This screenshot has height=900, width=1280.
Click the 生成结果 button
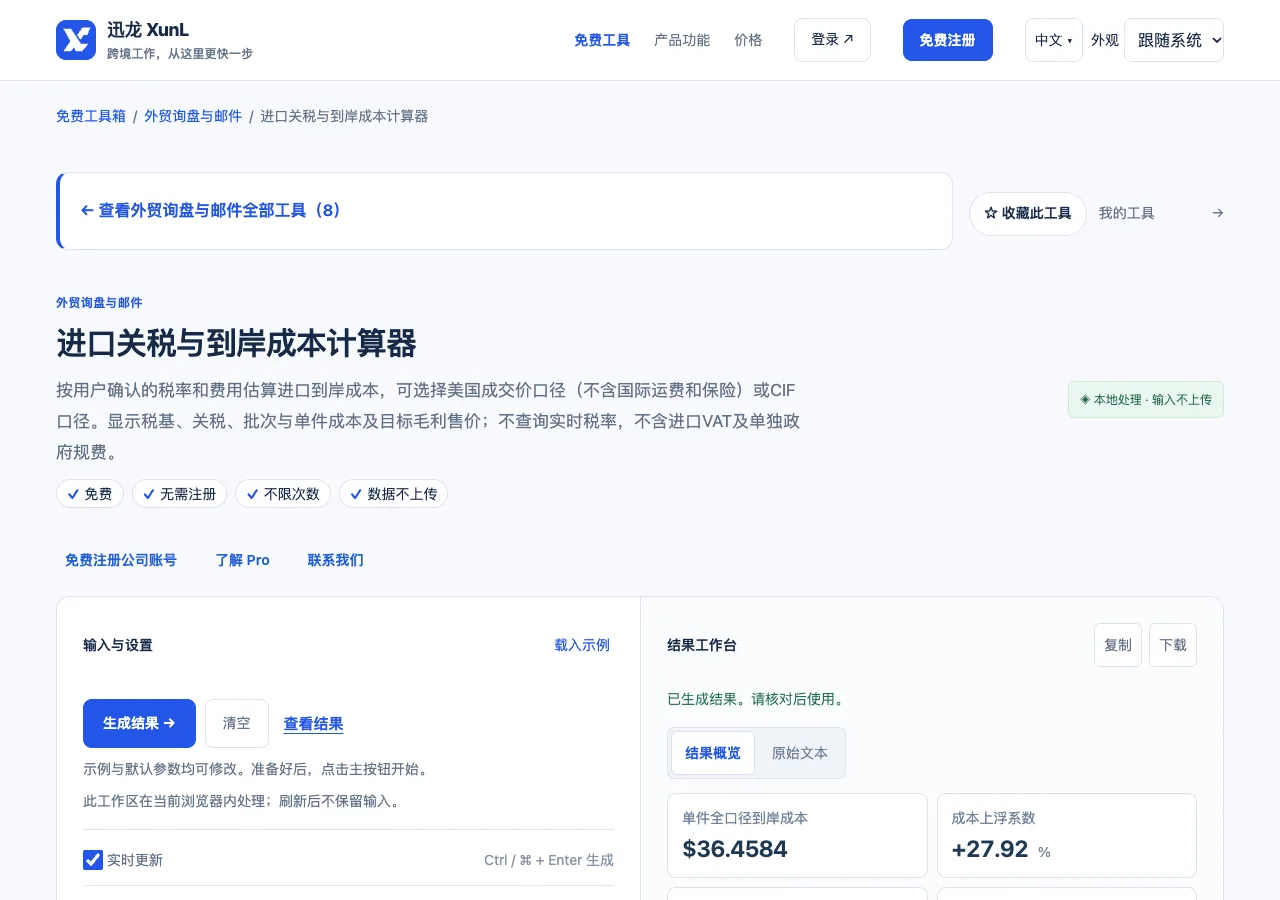(x=139, y=723)
